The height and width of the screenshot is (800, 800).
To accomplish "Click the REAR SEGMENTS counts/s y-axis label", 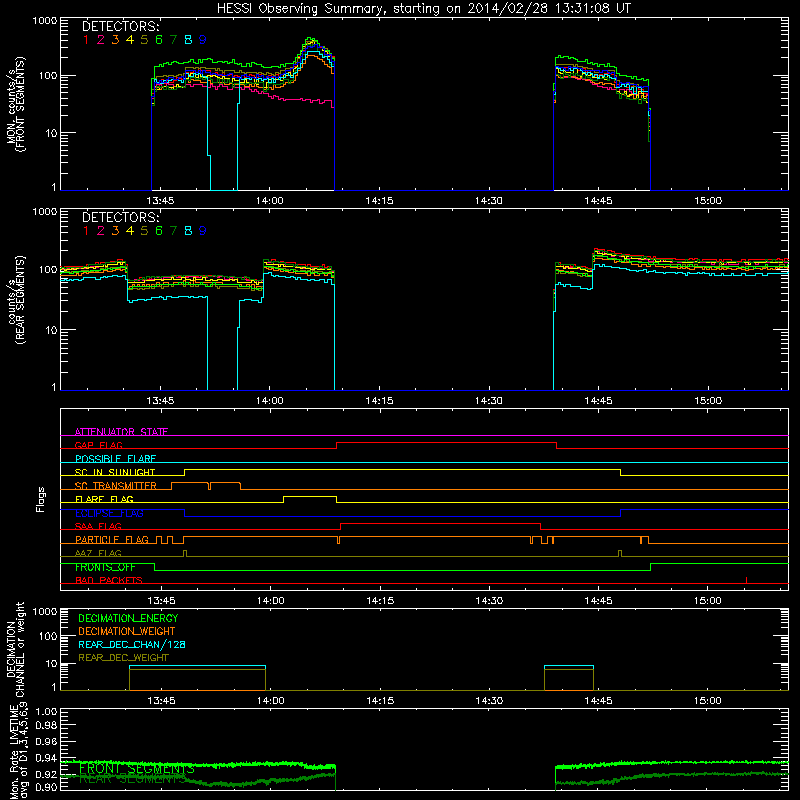I will [x=16, y=299].
